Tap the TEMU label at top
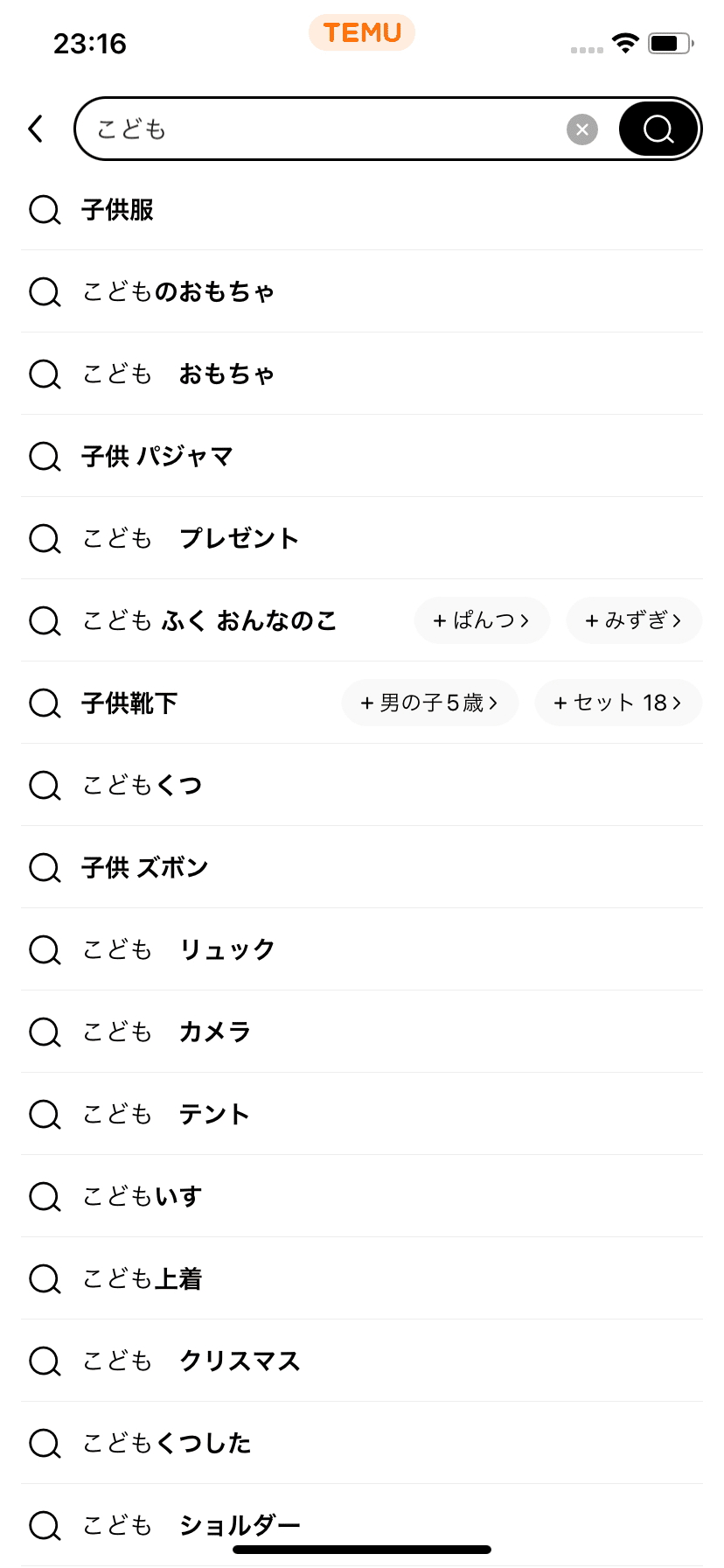 click(362, 32)
